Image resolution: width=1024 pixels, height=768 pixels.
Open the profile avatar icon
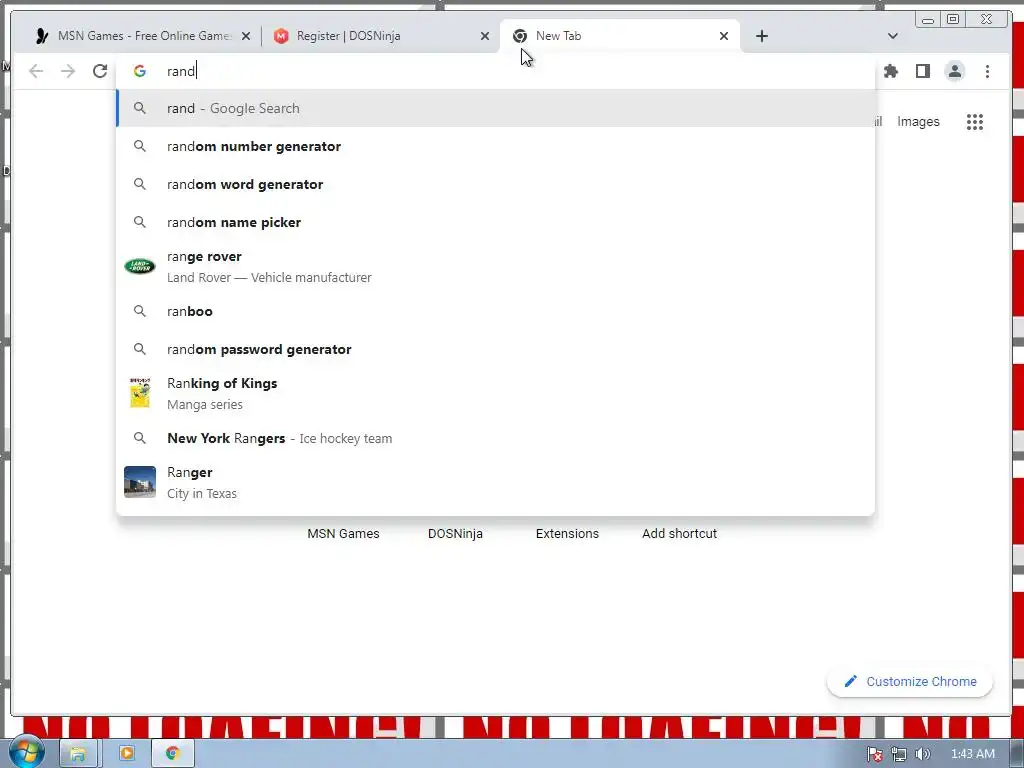[955, 71]
